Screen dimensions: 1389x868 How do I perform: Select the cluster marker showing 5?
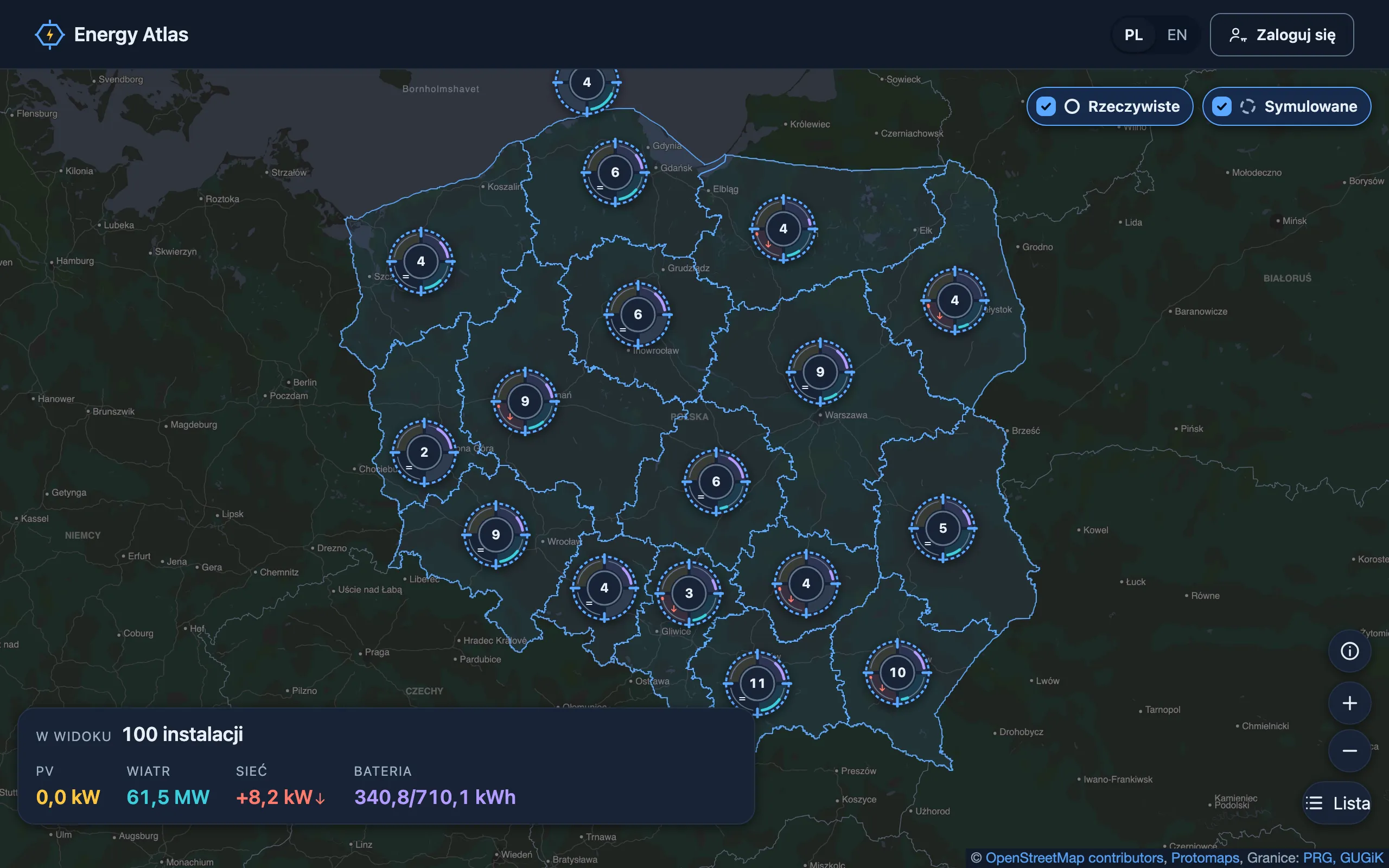coord(942,528)
